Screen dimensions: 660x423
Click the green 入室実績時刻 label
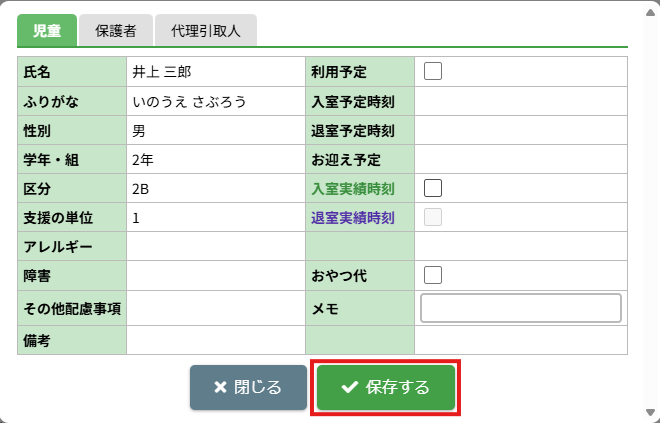pos(353,188)
